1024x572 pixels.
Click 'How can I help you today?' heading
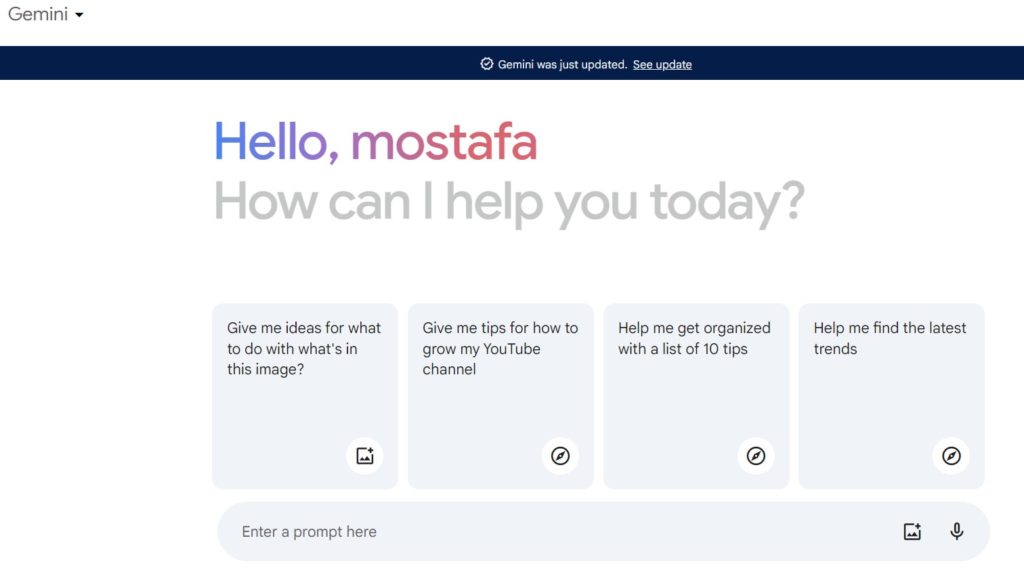(509, 203)
